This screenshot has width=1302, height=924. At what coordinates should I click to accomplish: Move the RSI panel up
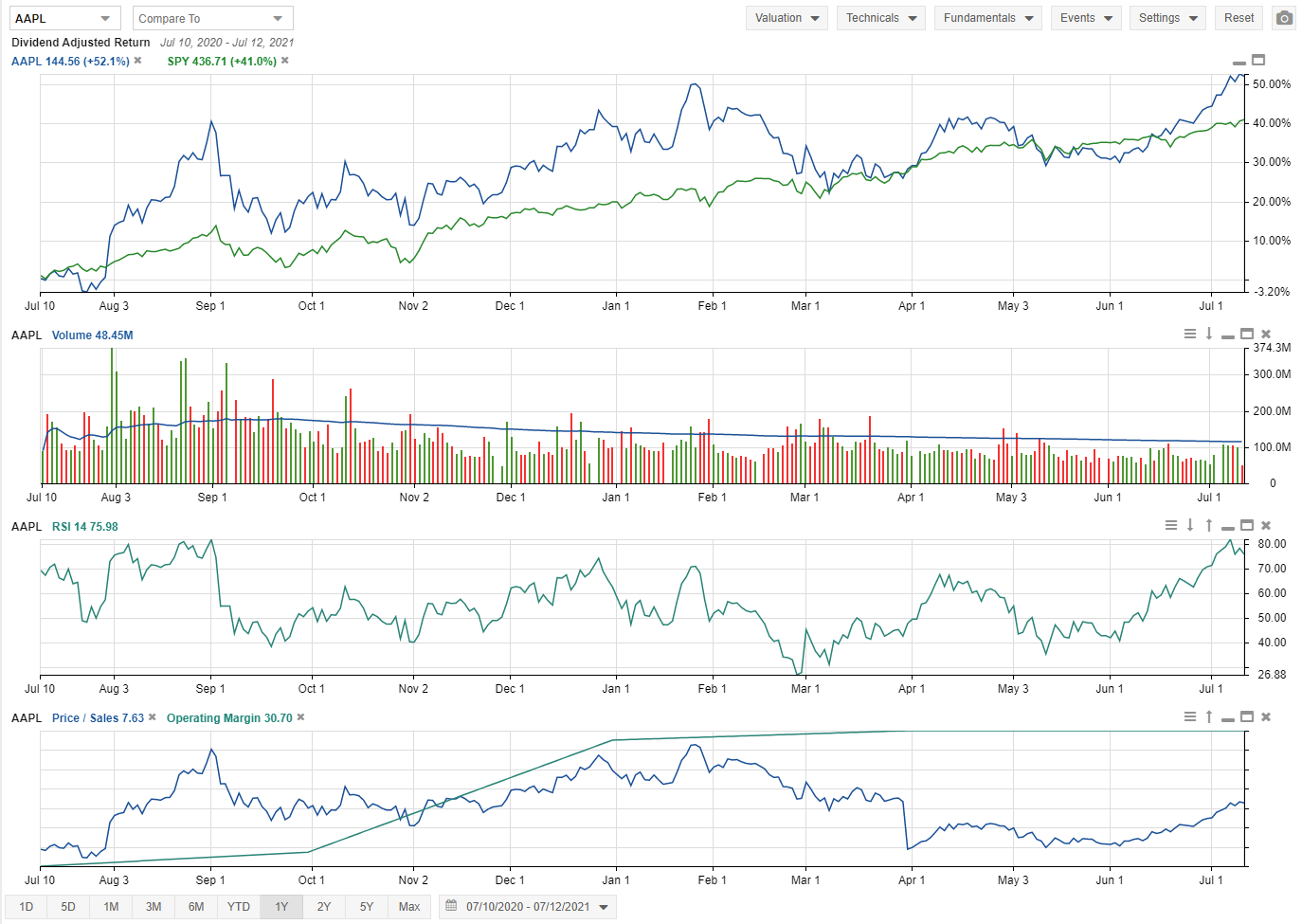coord(1209,525)
